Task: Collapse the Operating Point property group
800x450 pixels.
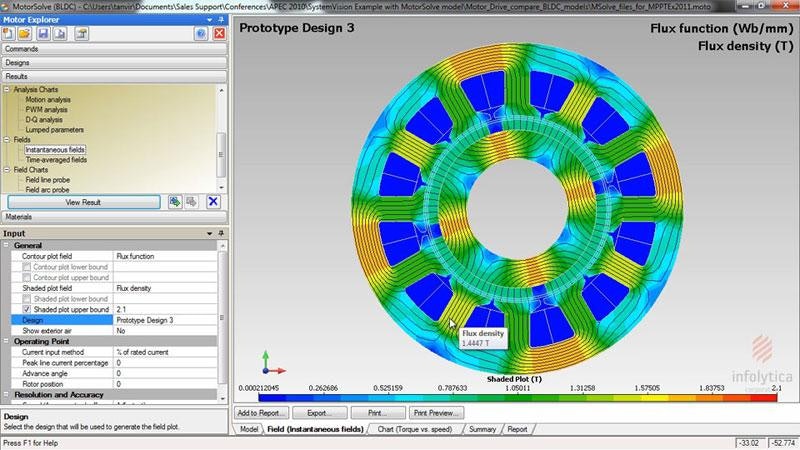Action: pos(8,341)
